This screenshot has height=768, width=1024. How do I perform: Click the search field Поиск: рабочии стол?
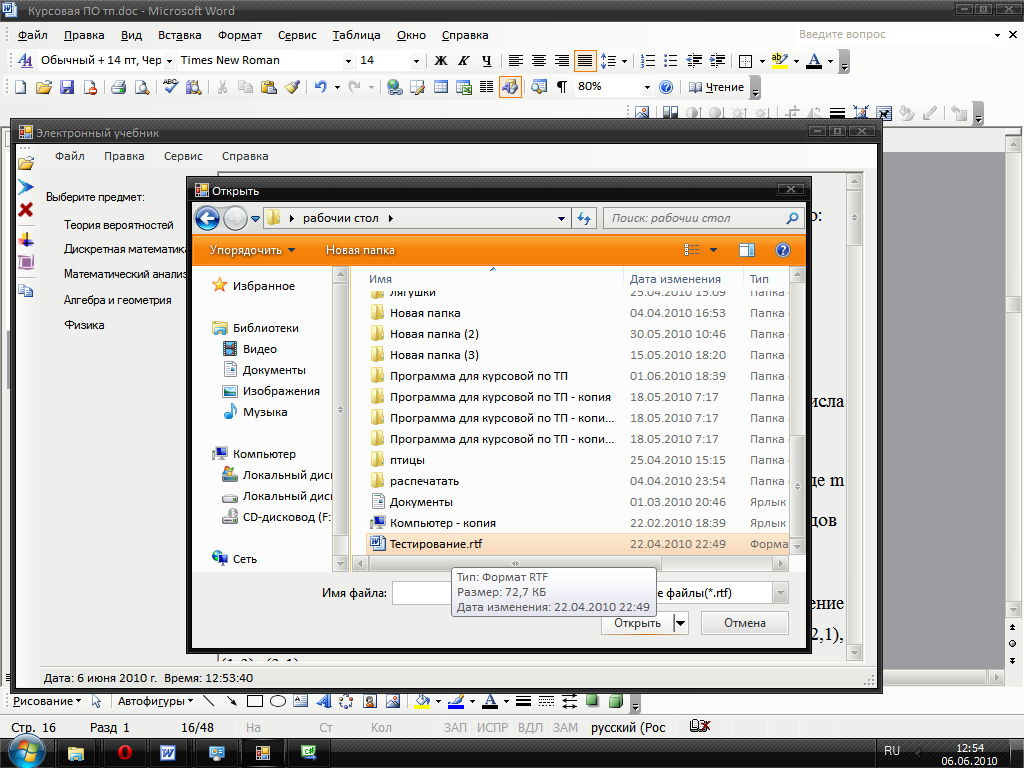[704, 218]
